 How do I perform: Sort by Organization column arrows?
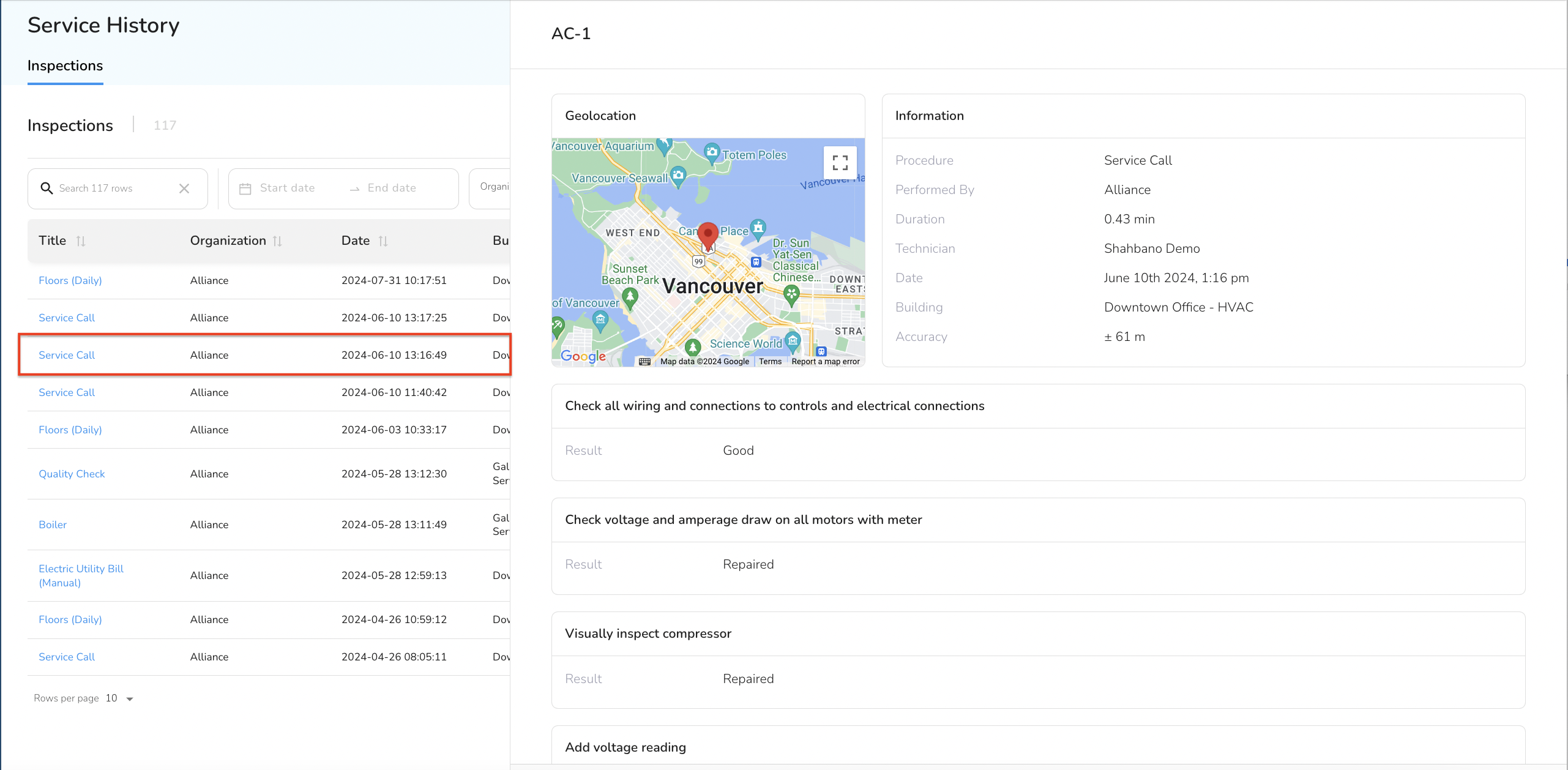(x=277, y=241)
